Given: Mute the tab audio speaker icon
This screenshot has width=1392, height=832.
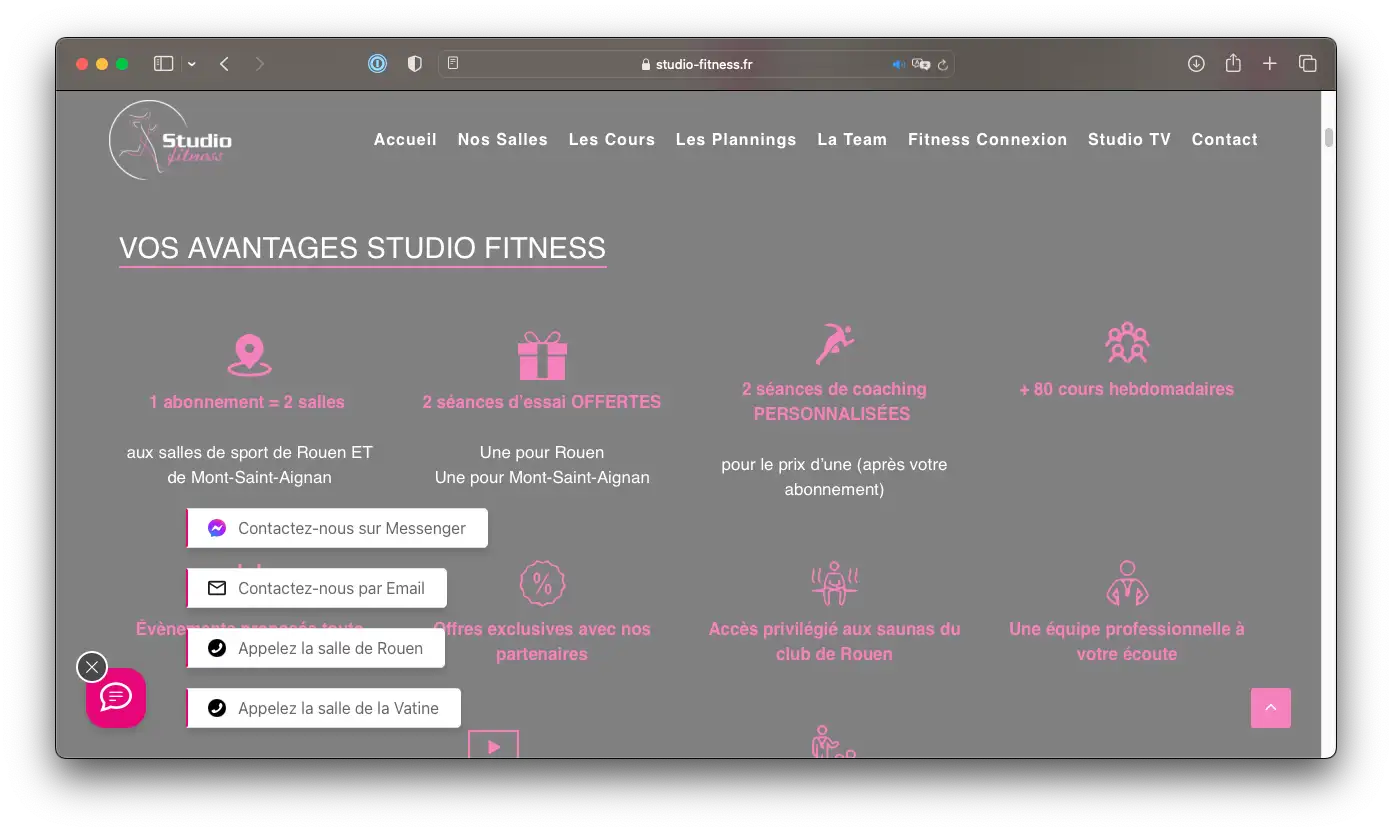Looking at the screenshot, I should [x=898, y=65].
